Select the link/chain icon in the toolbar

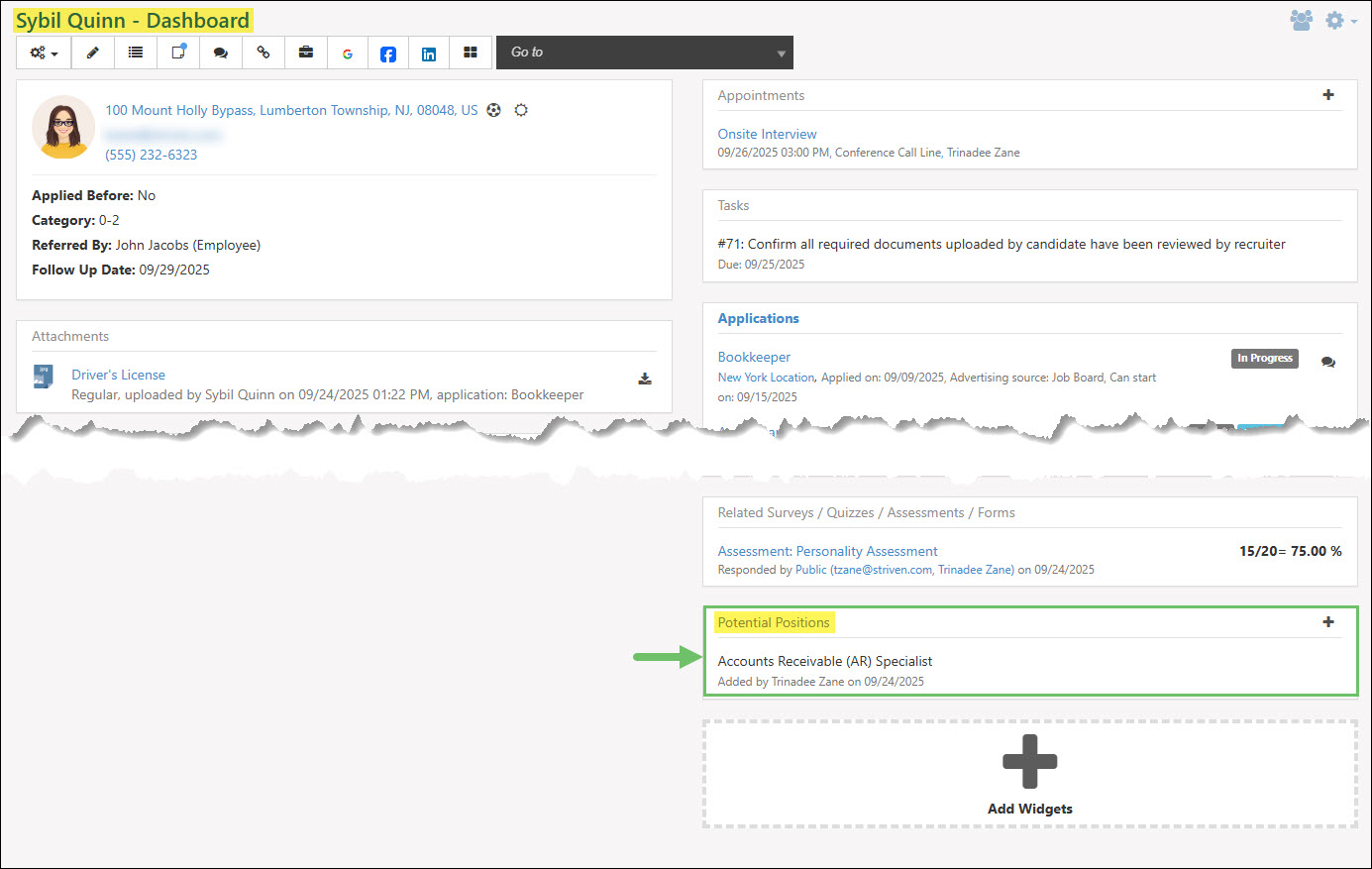tap(263, 53)
